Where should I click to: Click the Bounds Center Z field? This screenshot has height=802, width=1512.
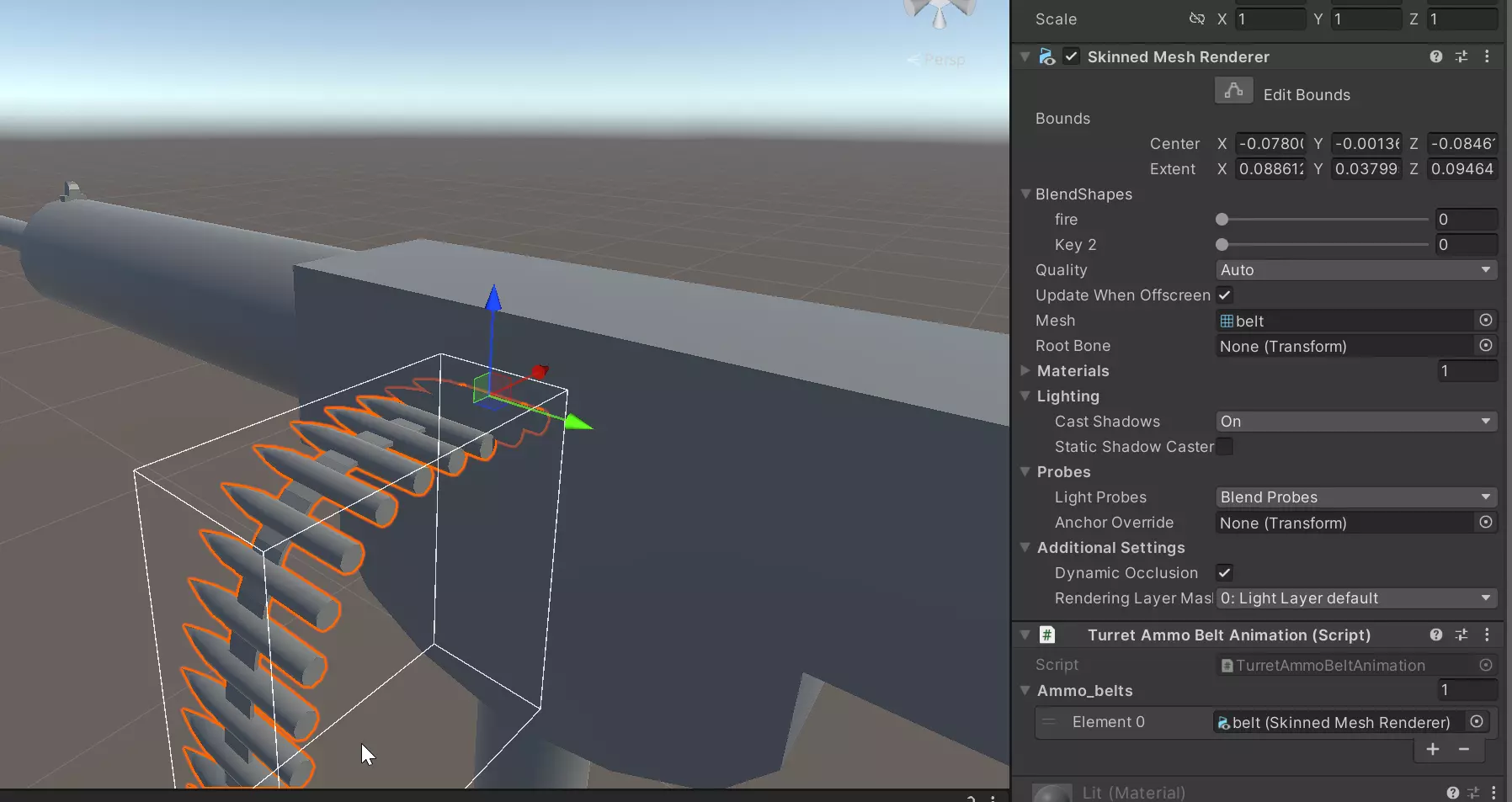(1462, 143)
